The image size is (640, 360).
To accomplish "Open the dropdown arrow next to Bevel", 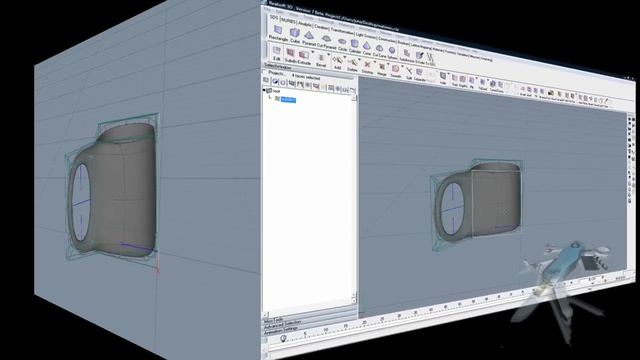I will pos(329,55).
